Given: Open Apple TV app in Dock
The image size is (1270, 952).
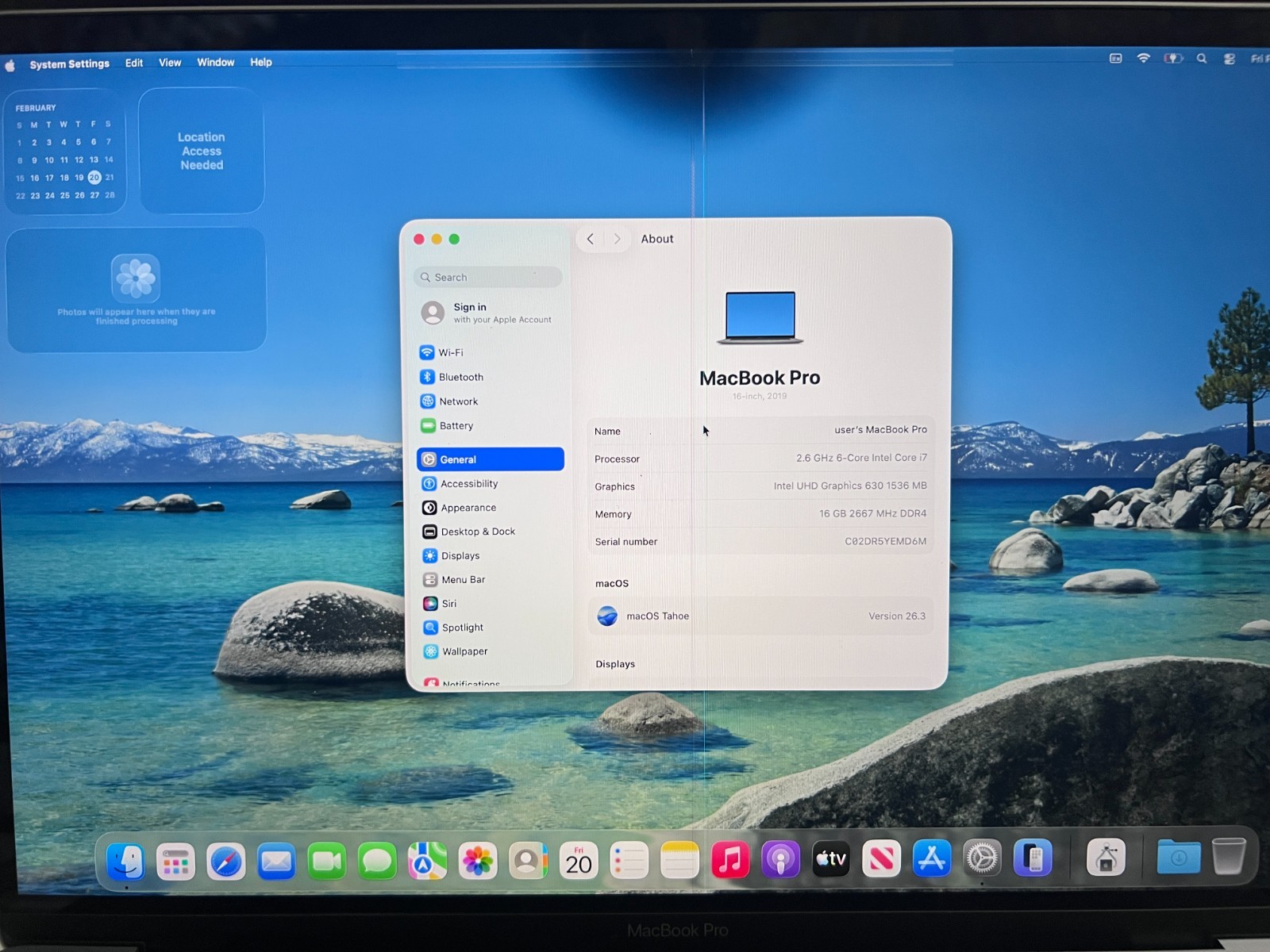Looking at the screenshot, I should pos(831,858).
